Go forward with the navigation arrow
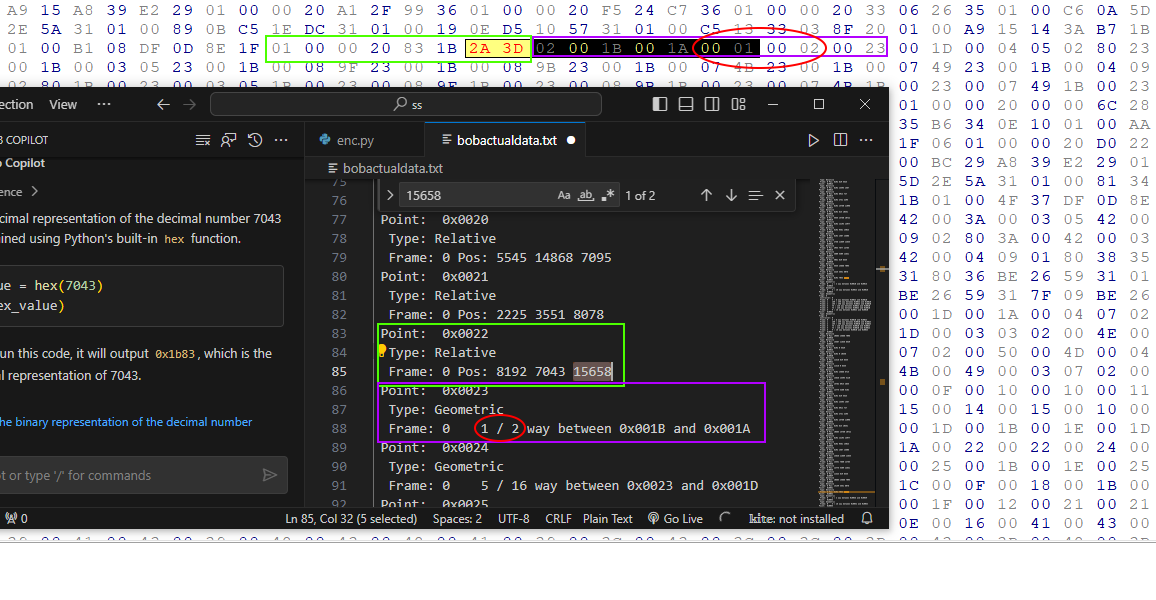Viewport: 1156px width, 600px height. click(189, 105)
